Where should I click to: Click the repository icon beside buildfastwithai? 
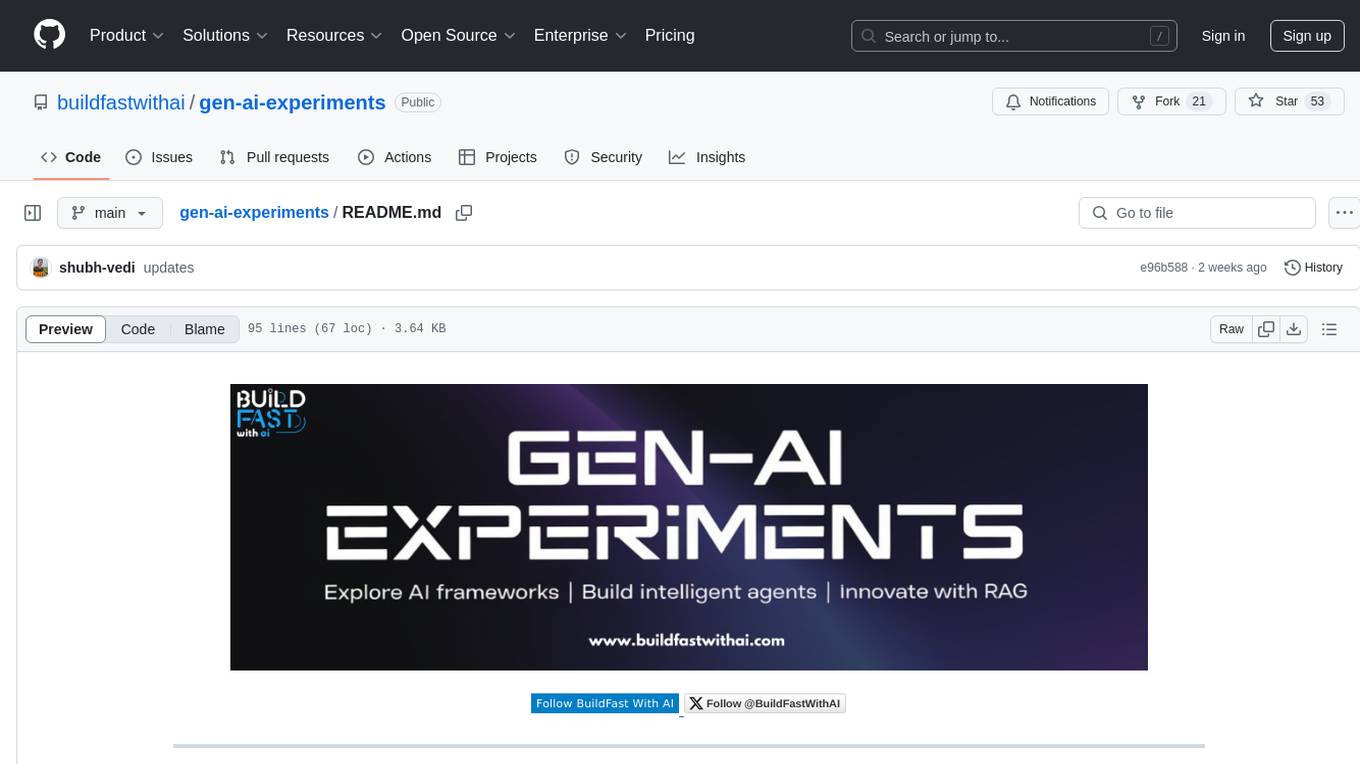[x=41, y=102]
